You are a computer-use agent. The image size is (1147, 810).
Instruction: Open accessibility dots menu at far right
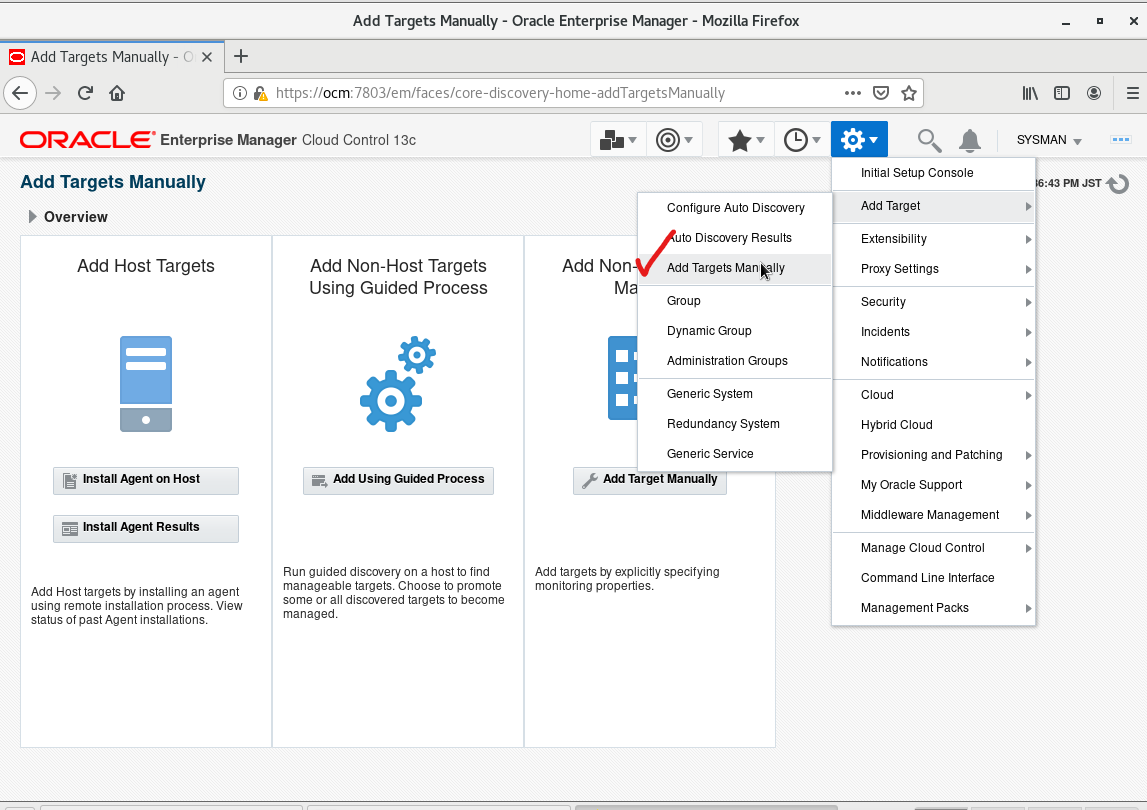pyautogui.click(x=1121, y=139)
